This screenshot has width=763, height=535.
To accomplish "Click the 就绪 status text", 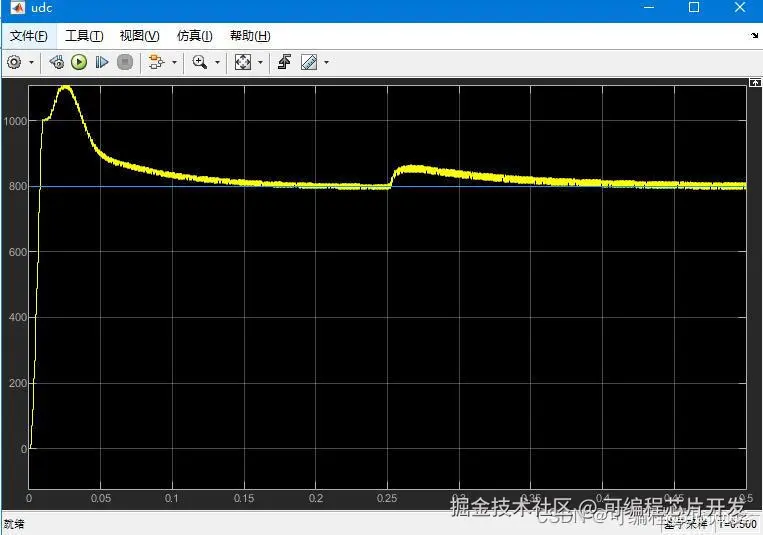I will [14, 524].
